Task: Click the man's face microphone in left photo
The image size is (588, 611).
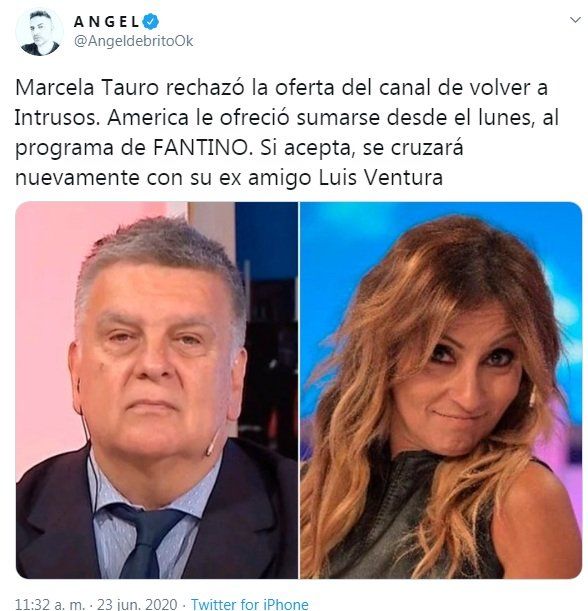Action: [x=210, y=448]
